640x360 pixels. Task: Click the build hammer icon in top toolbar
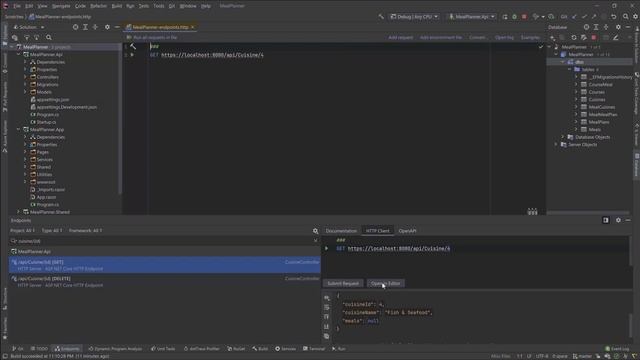tap(381, 17)
